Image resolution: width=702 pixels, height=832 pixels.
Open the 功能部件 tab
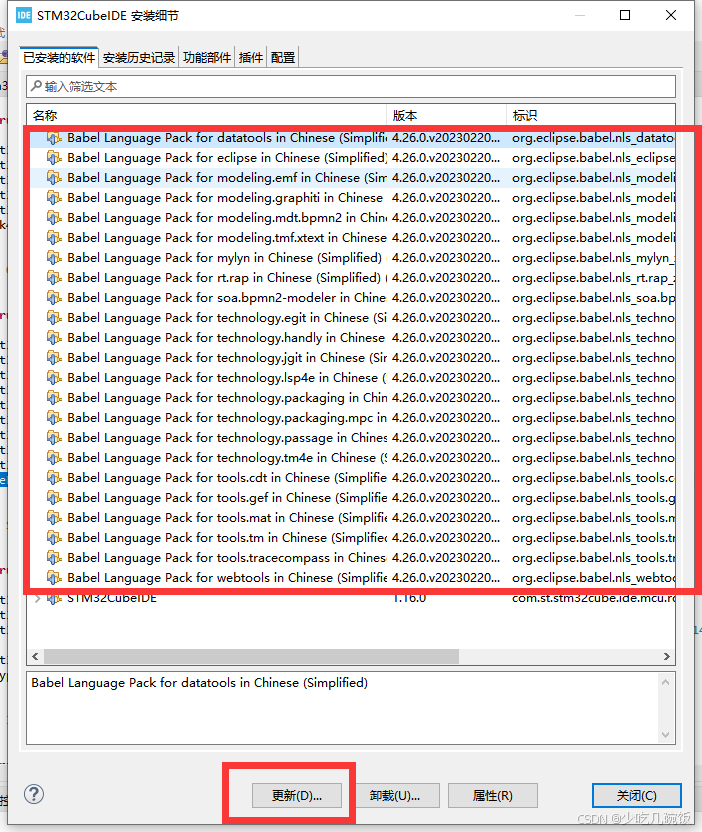(206, 57)
